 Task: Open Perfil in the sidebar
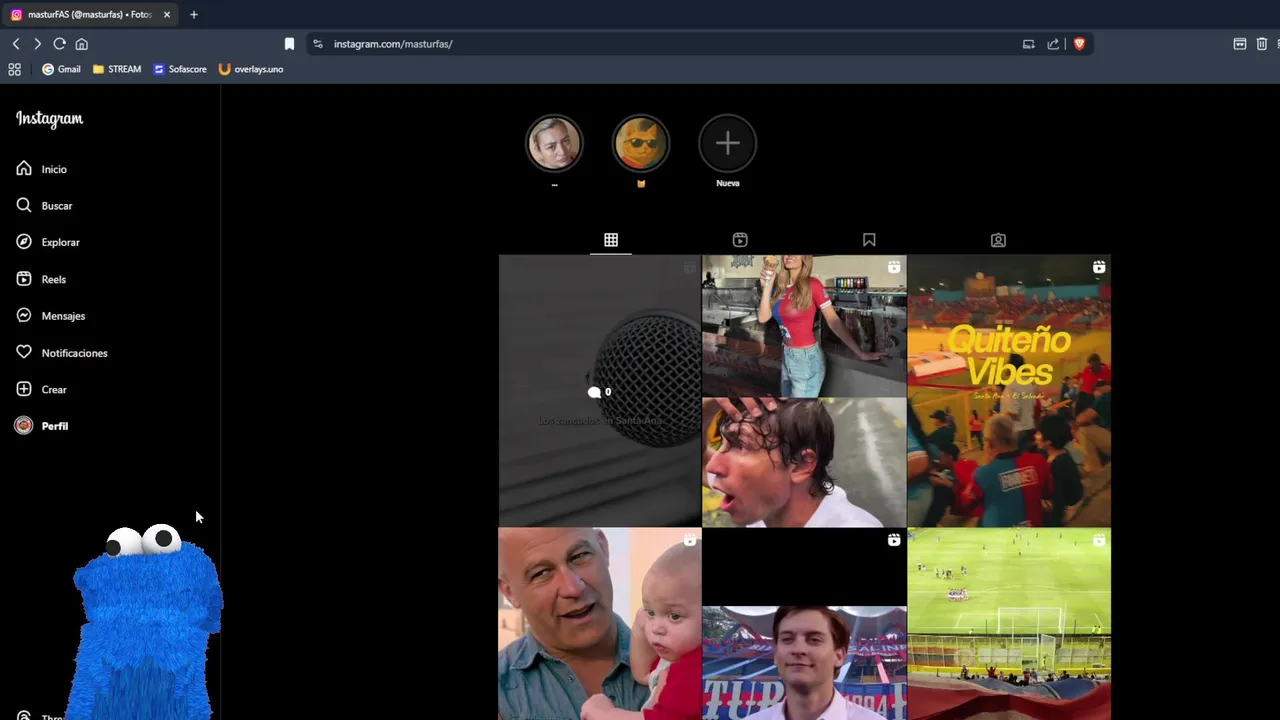tap(42, 426)
